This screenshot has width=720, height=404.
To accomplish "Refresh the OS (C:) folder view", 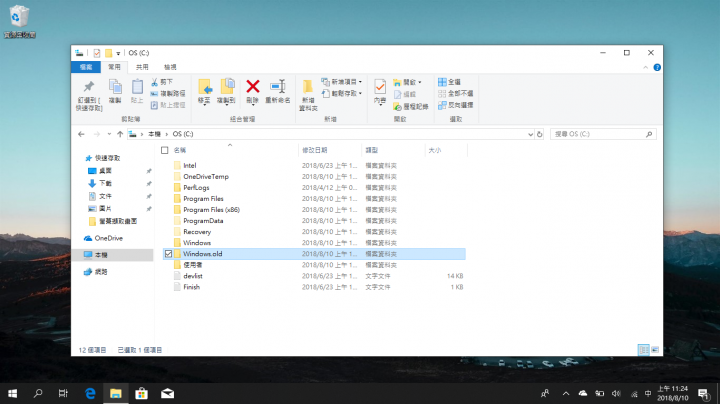I will (540, 134).
